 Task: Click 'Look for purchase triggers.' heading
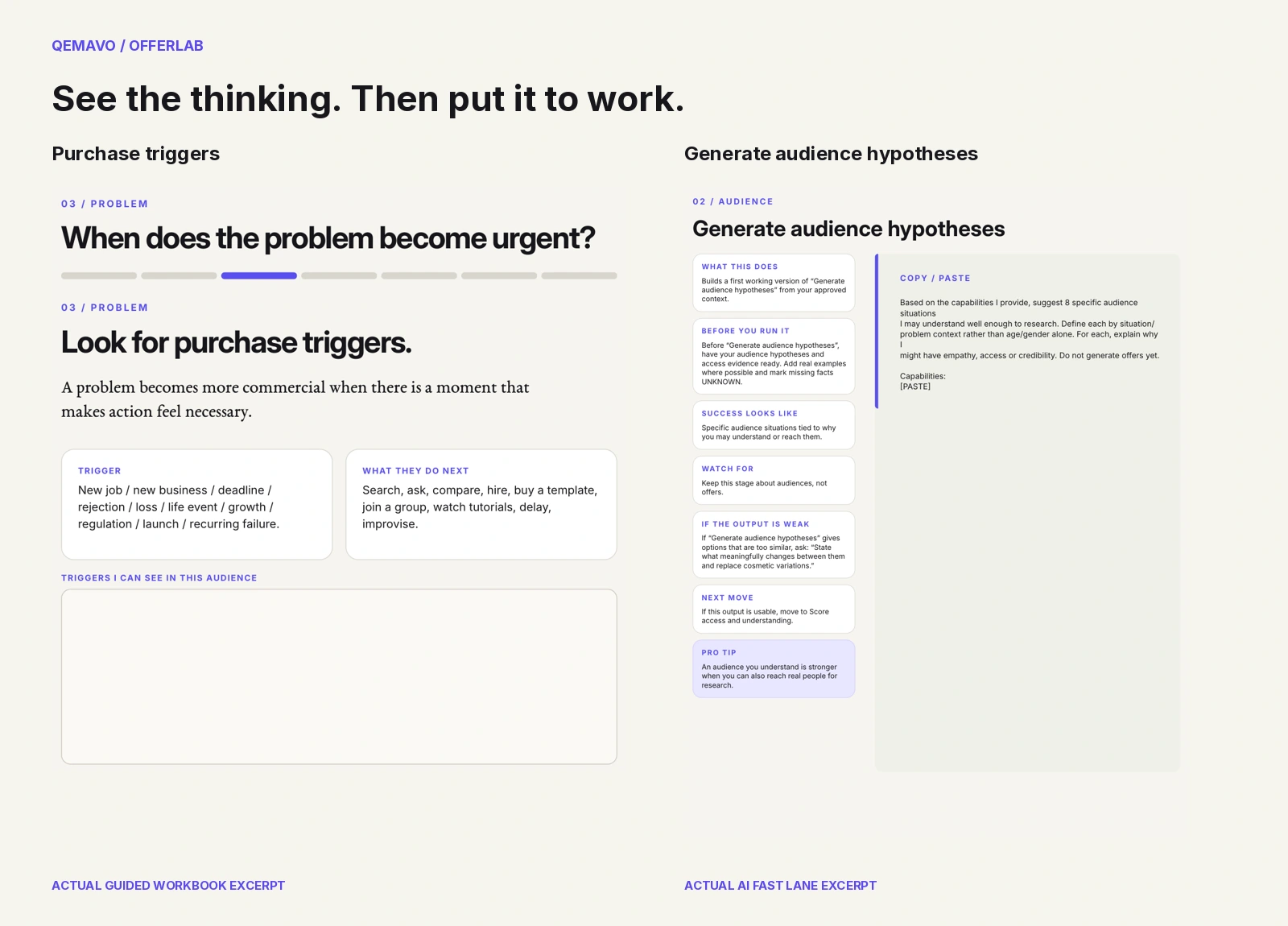pyautogui.click(x=237, y=343)
